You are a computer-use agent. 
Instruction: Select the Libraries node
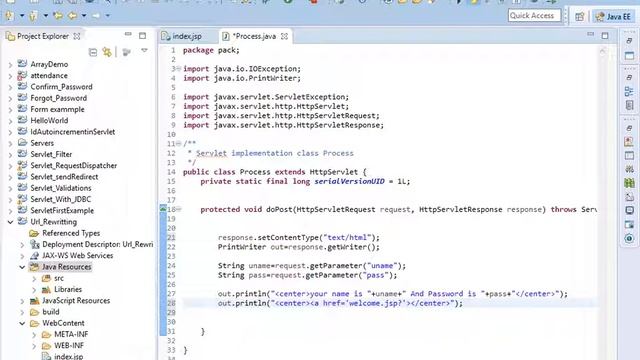click(68, 289)
